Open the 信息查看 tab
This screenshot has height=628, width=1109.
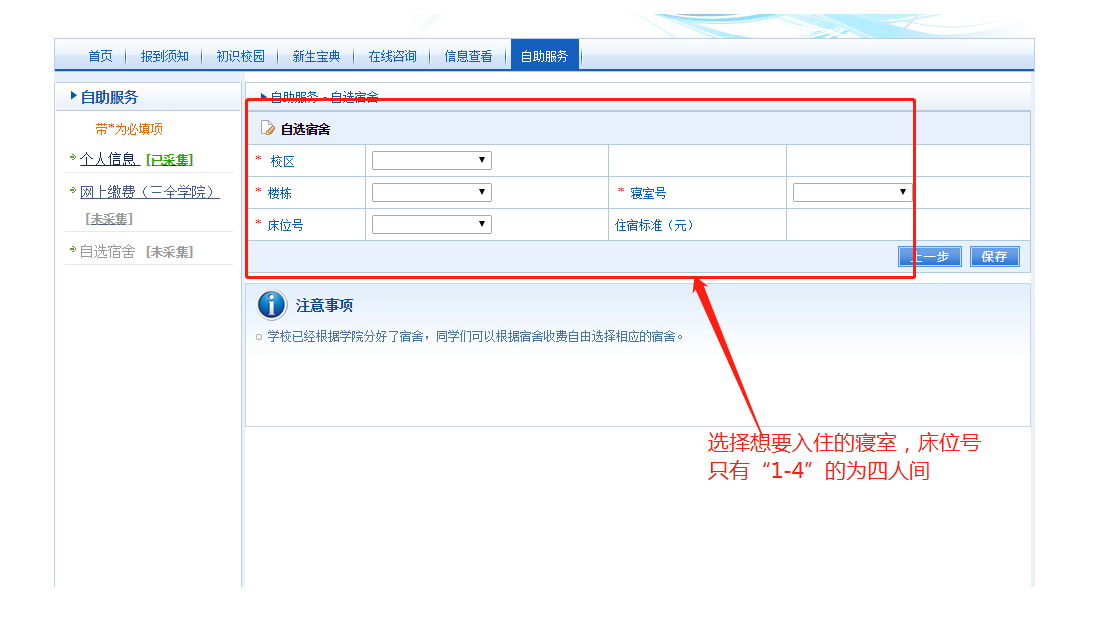click(x=468, y=56)
